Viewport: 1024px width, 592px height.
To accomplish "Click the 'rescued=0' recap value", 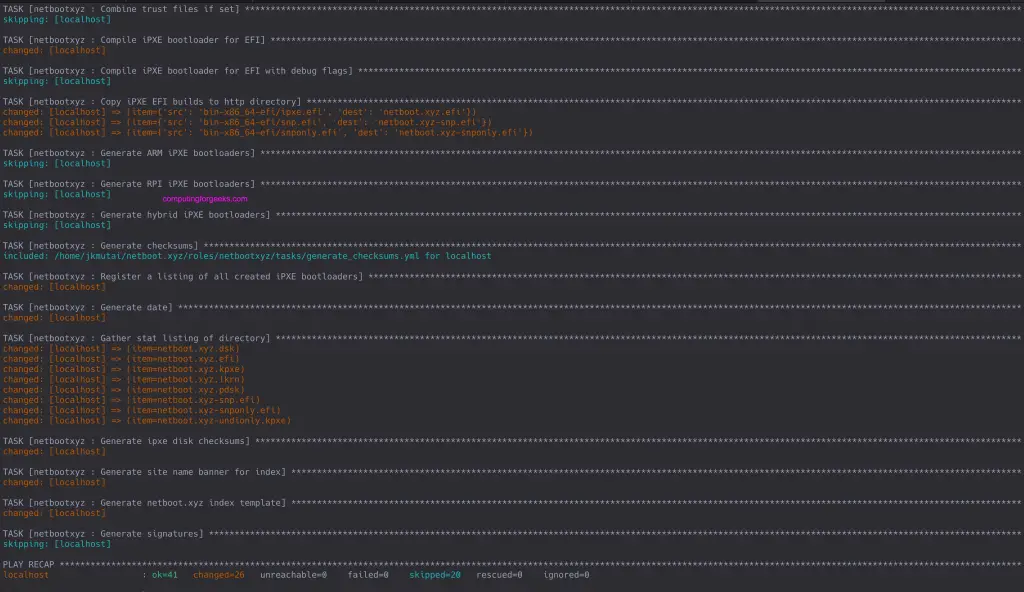I will pos(499,575).
